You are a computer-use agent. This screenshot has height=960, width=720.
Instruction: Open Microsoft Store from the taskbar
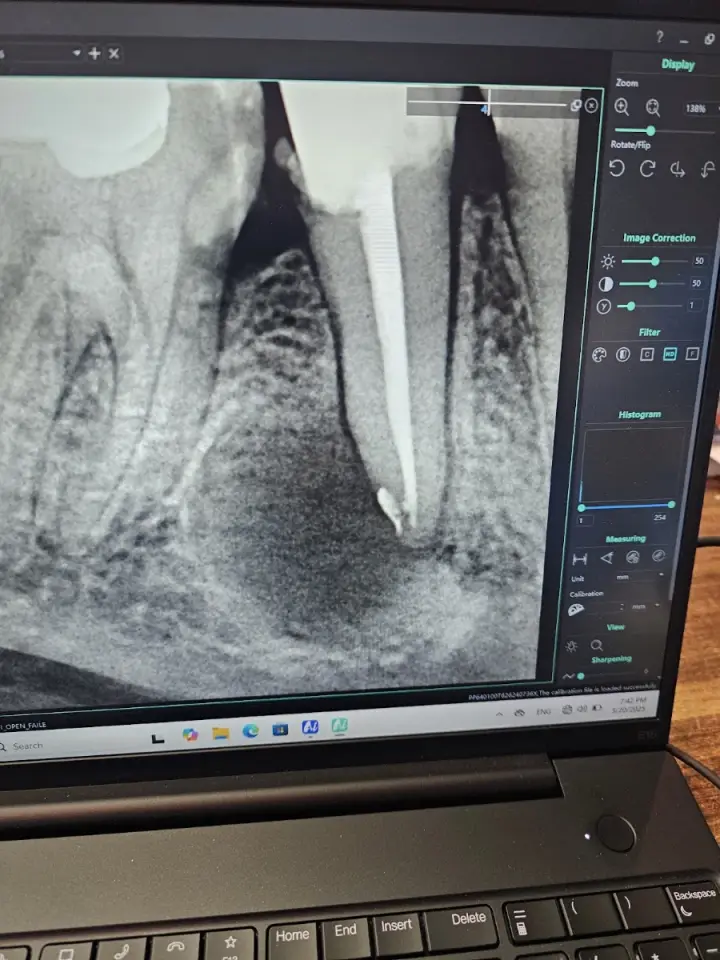(x=280, y=729)
